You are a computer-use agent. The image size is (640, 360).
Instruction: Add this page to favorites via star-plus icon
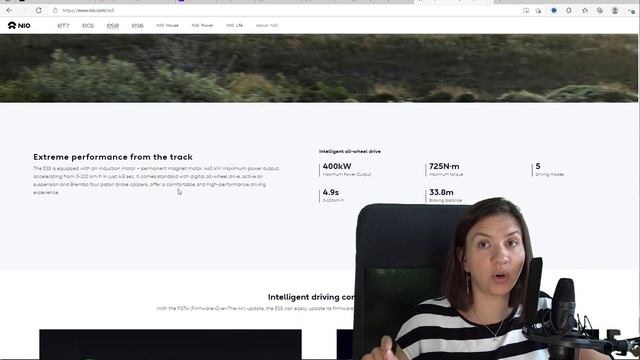point(538,11)
